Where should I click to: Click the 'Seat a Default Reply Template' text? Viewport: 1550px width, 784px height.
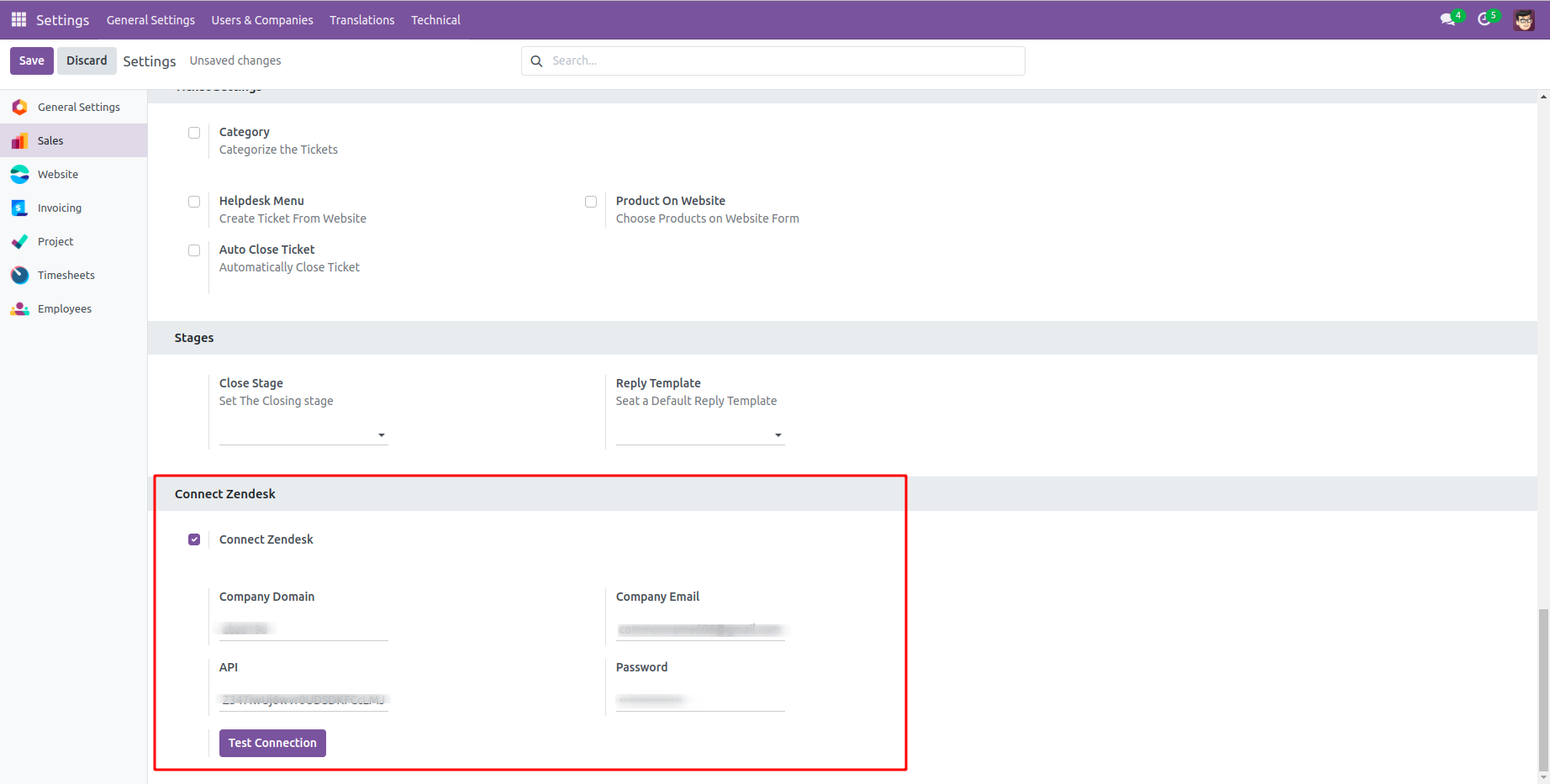(697, 401)
